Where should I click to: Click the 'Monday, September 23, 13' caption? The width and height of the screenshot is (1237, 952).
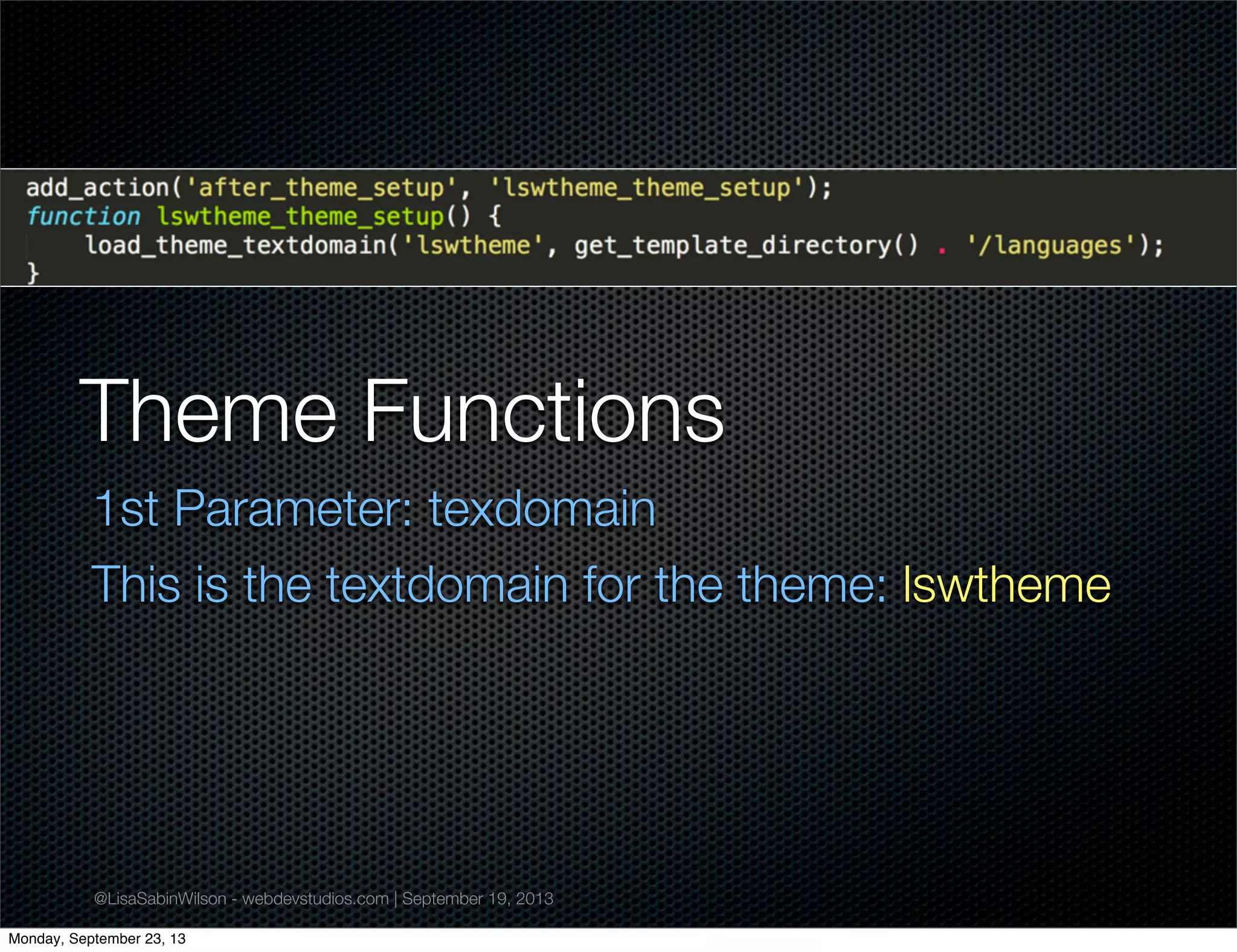point(97,939)
